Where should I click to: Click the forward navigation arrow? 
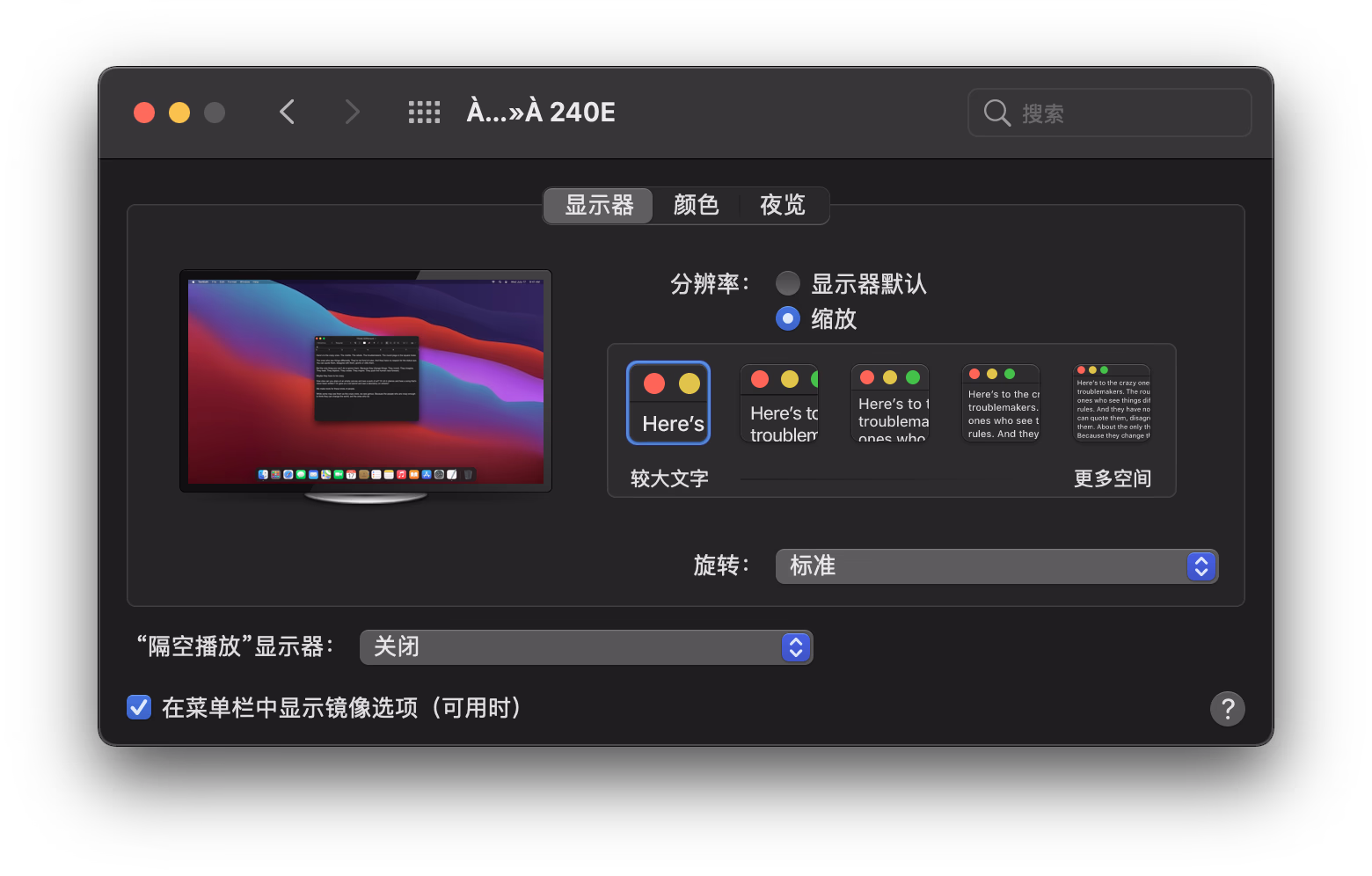click(x=352, y=112)
